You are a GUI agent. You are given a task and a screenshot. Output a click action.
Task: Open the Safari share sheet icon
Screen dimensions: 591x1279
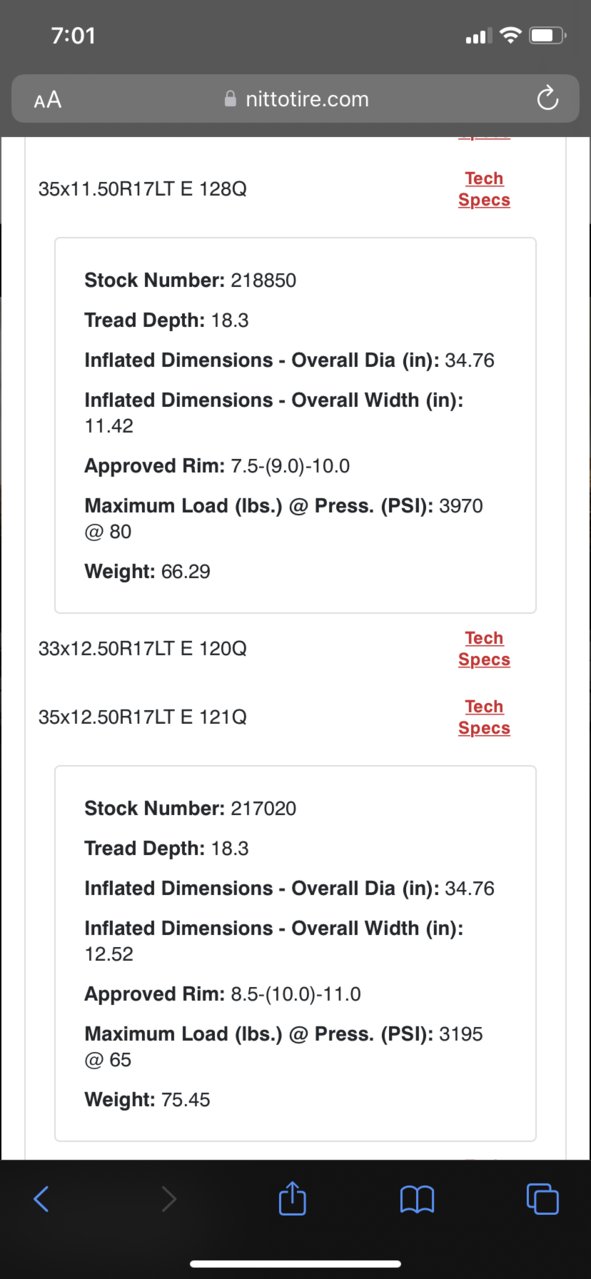tap(291, 1197)
